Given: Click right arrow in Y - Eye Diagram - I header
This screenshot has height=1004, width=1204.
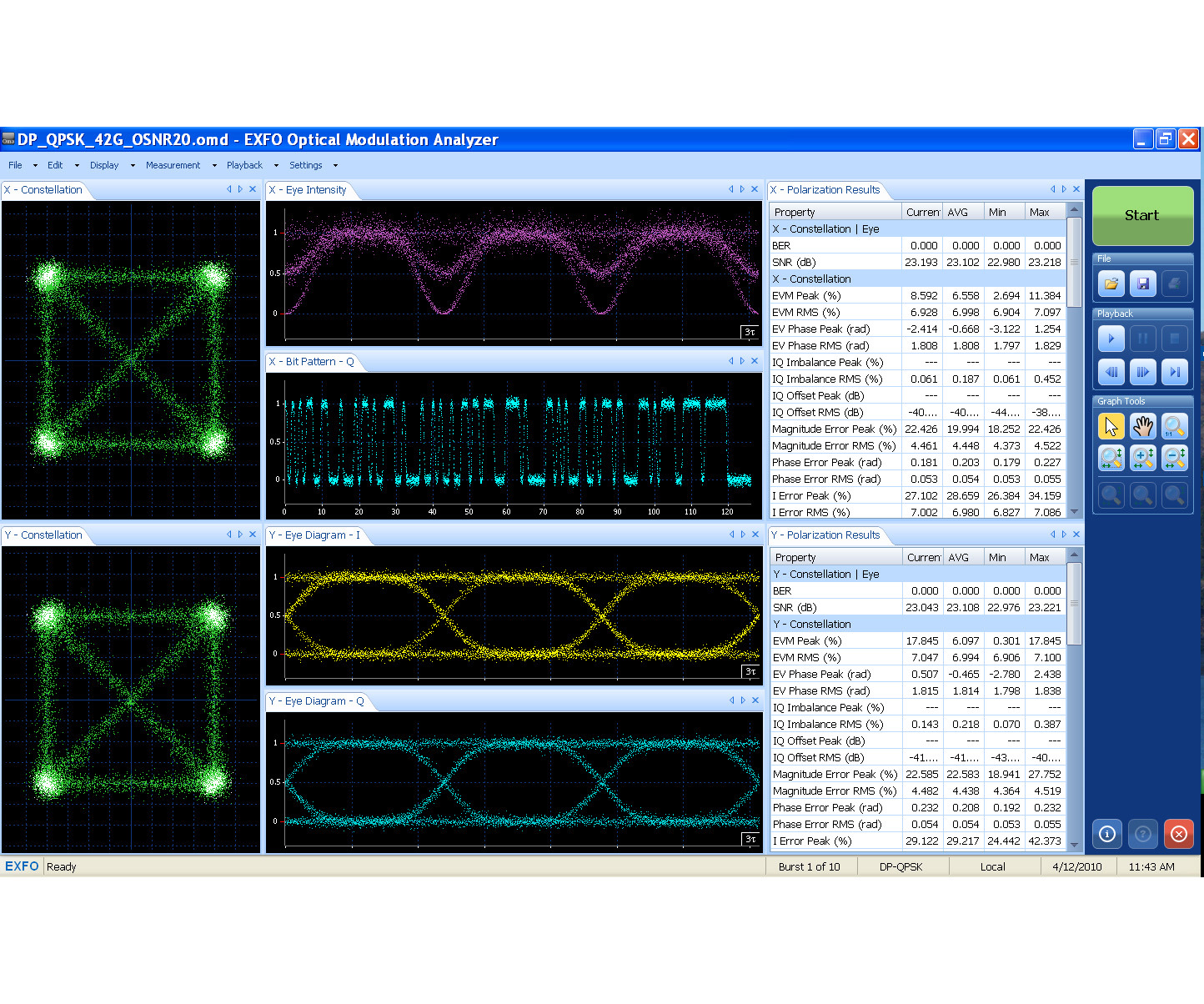Looking at the screenshot, I should [x=743, y=535].
